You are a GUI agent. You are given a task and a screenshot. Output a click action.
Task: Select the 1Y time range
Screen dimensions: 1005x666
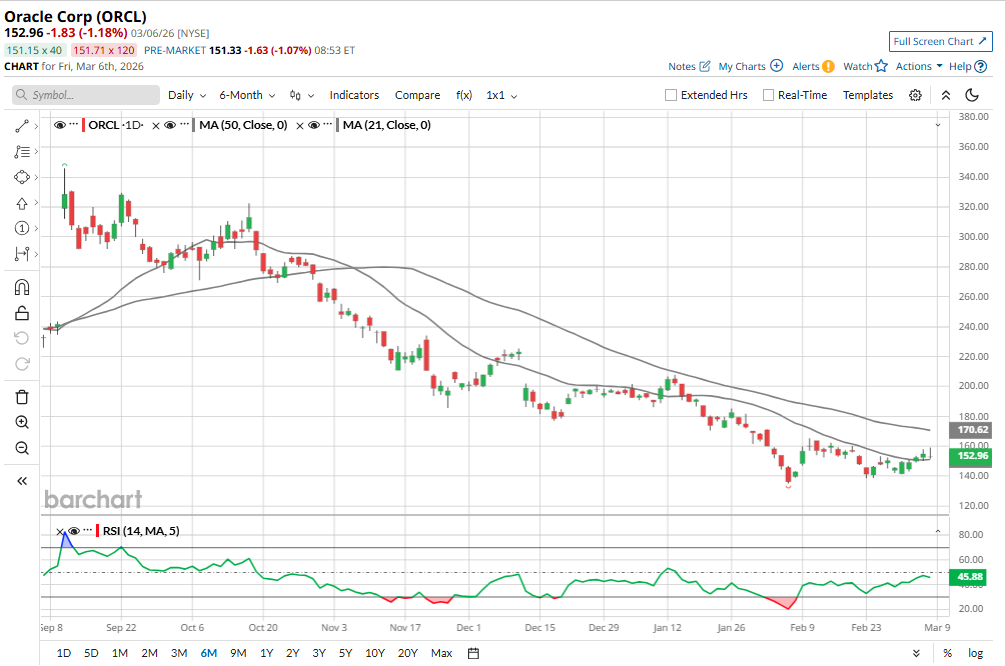[x=266, y=653]
